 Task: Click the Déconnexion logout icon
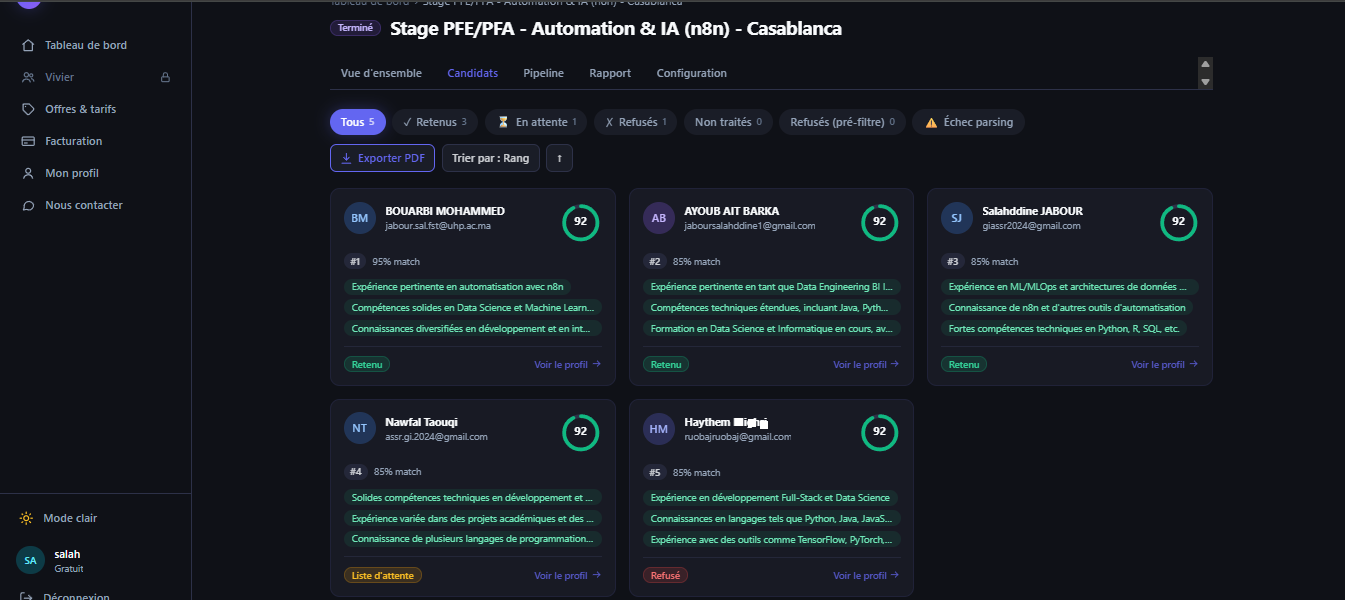pyautogui.click(x=26, y=596)
